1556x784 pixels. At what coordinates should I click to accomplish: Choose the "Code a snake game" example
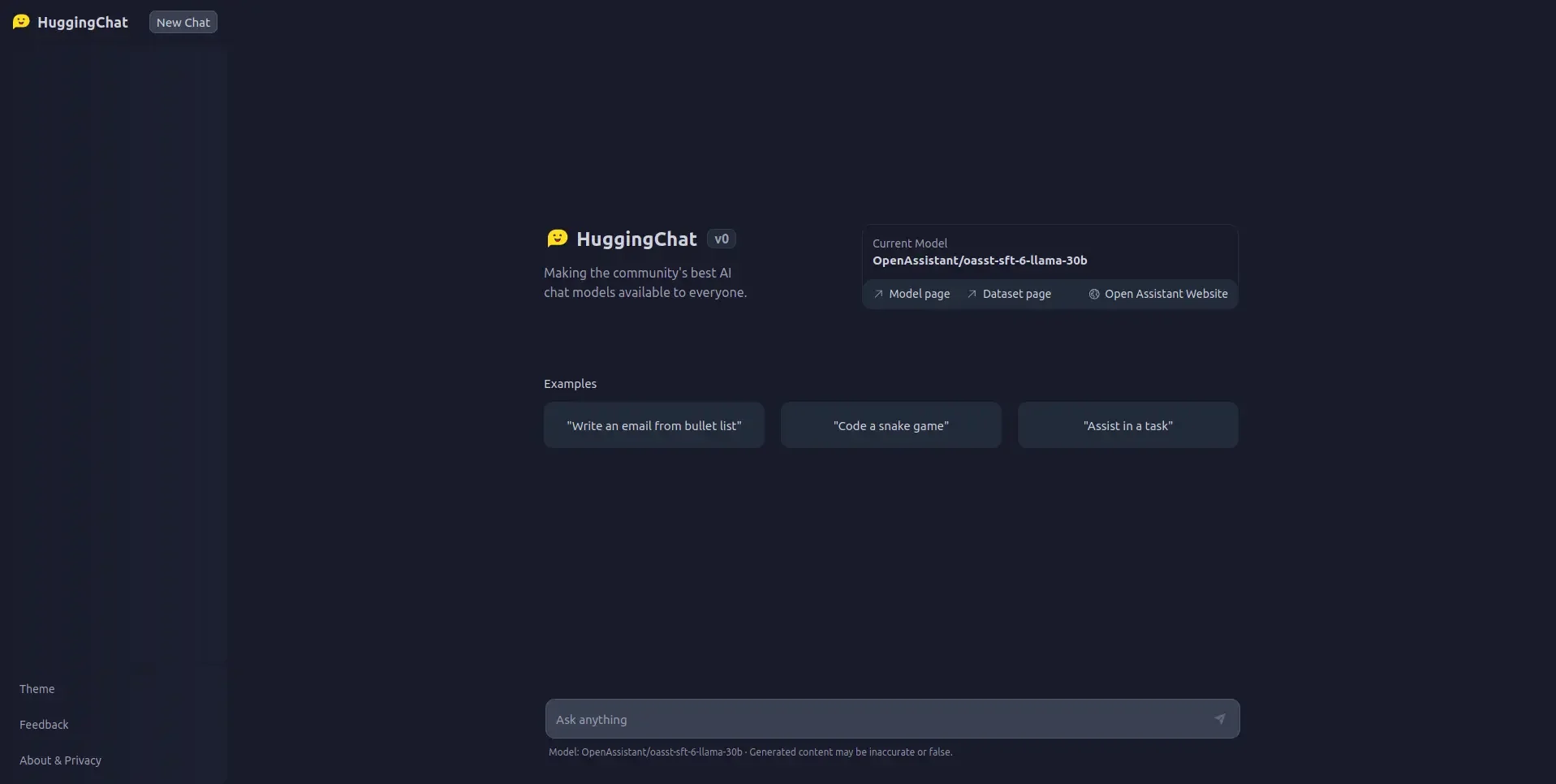click(x=891, y=425)
